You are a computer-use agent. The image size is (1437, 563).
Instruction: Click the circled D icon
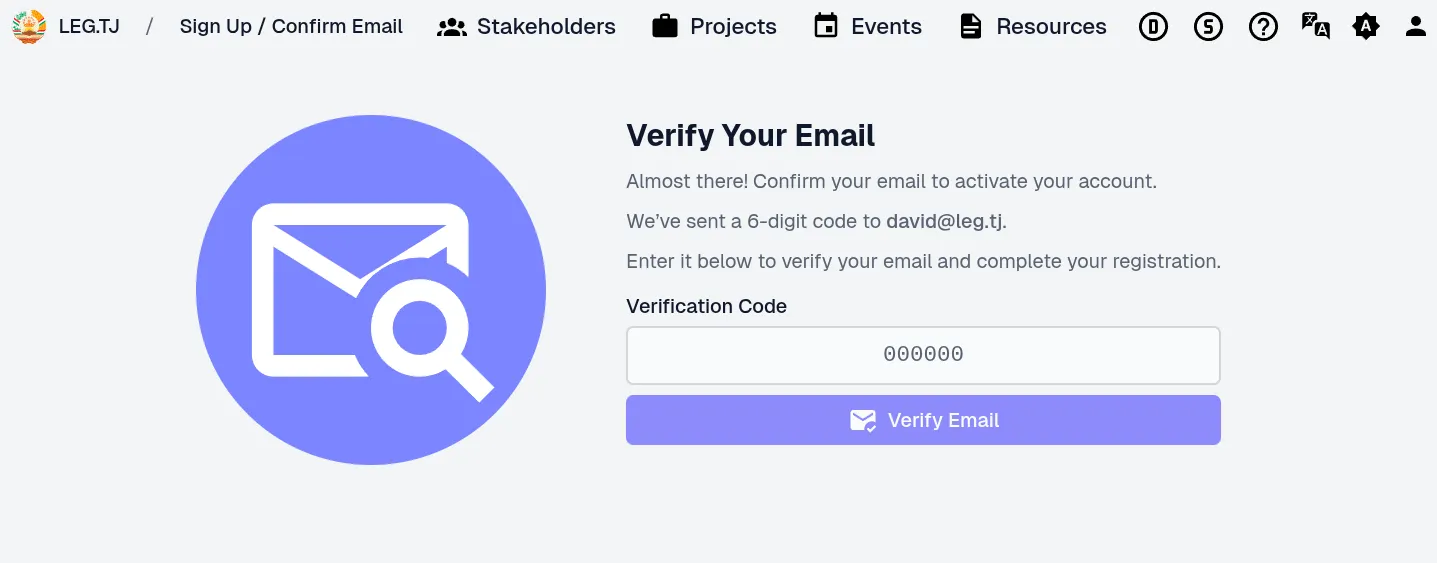pyautogui.click(x=1153, y=27)
